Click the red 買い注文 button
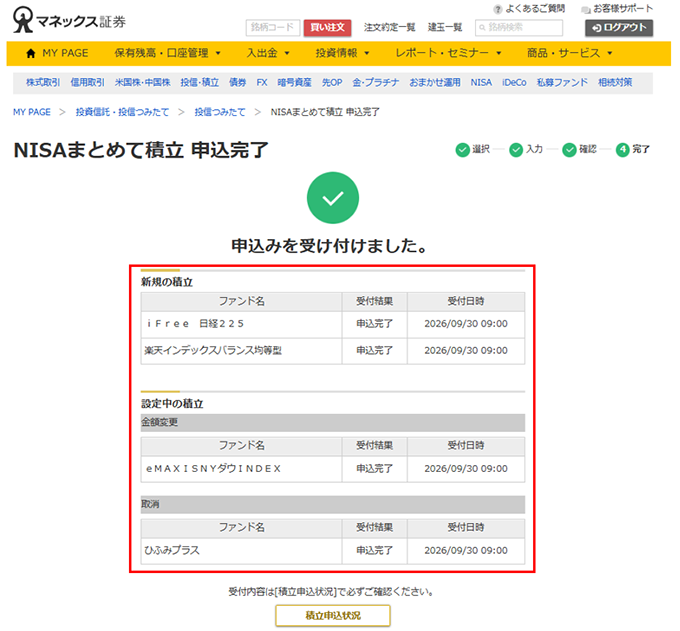The image size is (680, 631). pyautogui.click(x=327, y=28)
